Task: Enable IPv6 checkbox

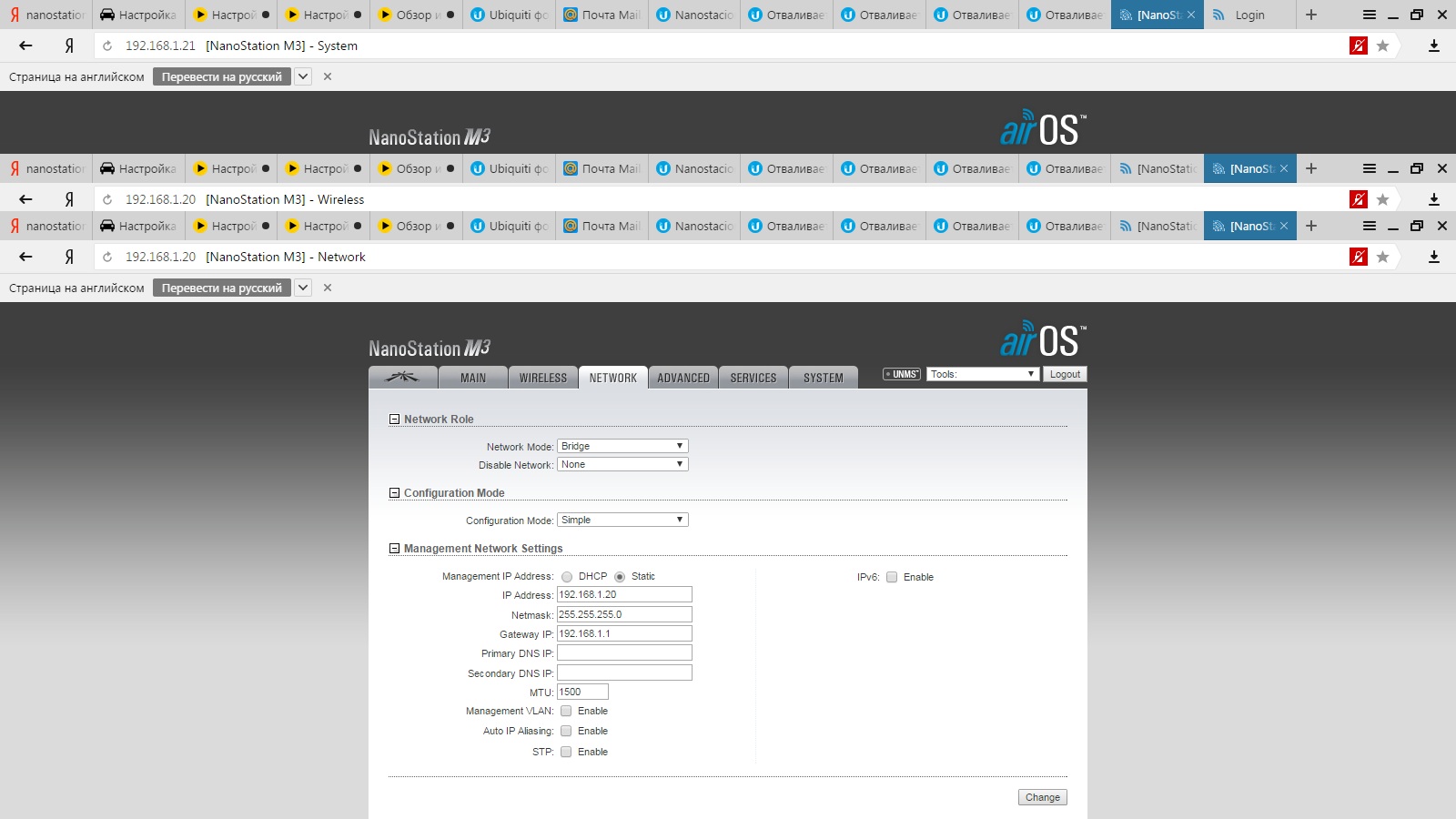Action: 892,577
